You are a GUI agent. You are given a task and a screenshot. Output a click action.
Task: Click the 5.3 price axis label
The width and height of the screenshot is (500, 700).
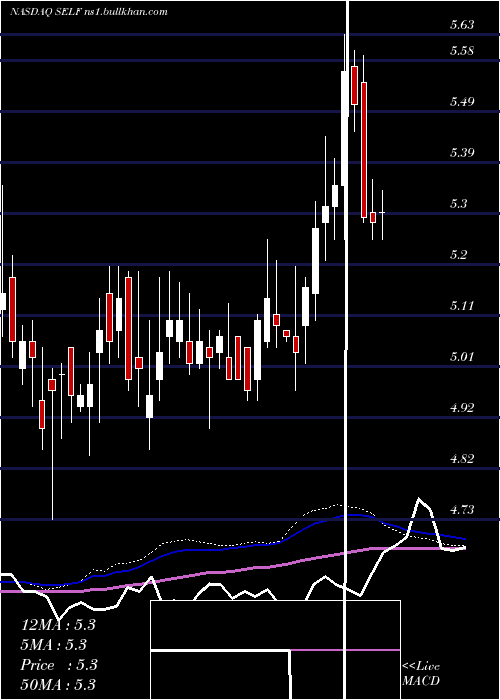pyautogui.click(x=458, y=204)
